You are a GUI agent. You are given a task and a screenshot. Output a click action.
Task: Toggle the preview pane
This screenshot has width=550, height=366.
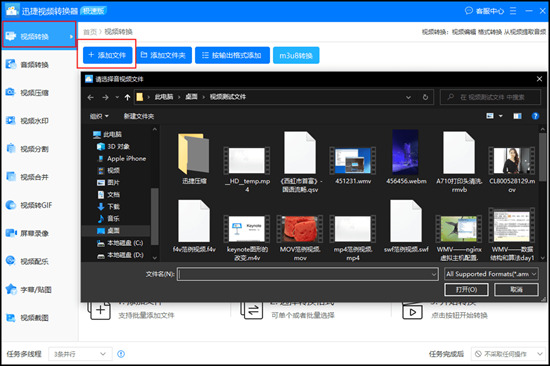point(517,116)
